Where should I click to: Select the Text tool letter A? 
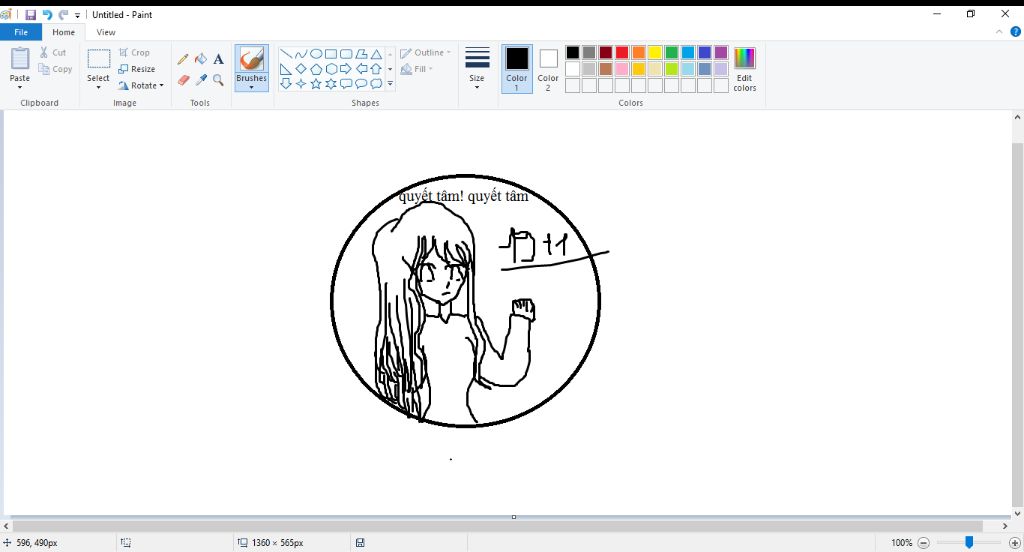(218, 59)
